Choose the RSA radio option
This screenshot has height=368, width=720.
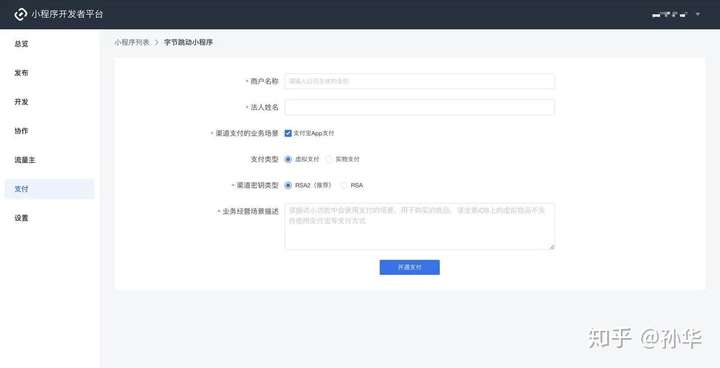click(x=344, y=185)
